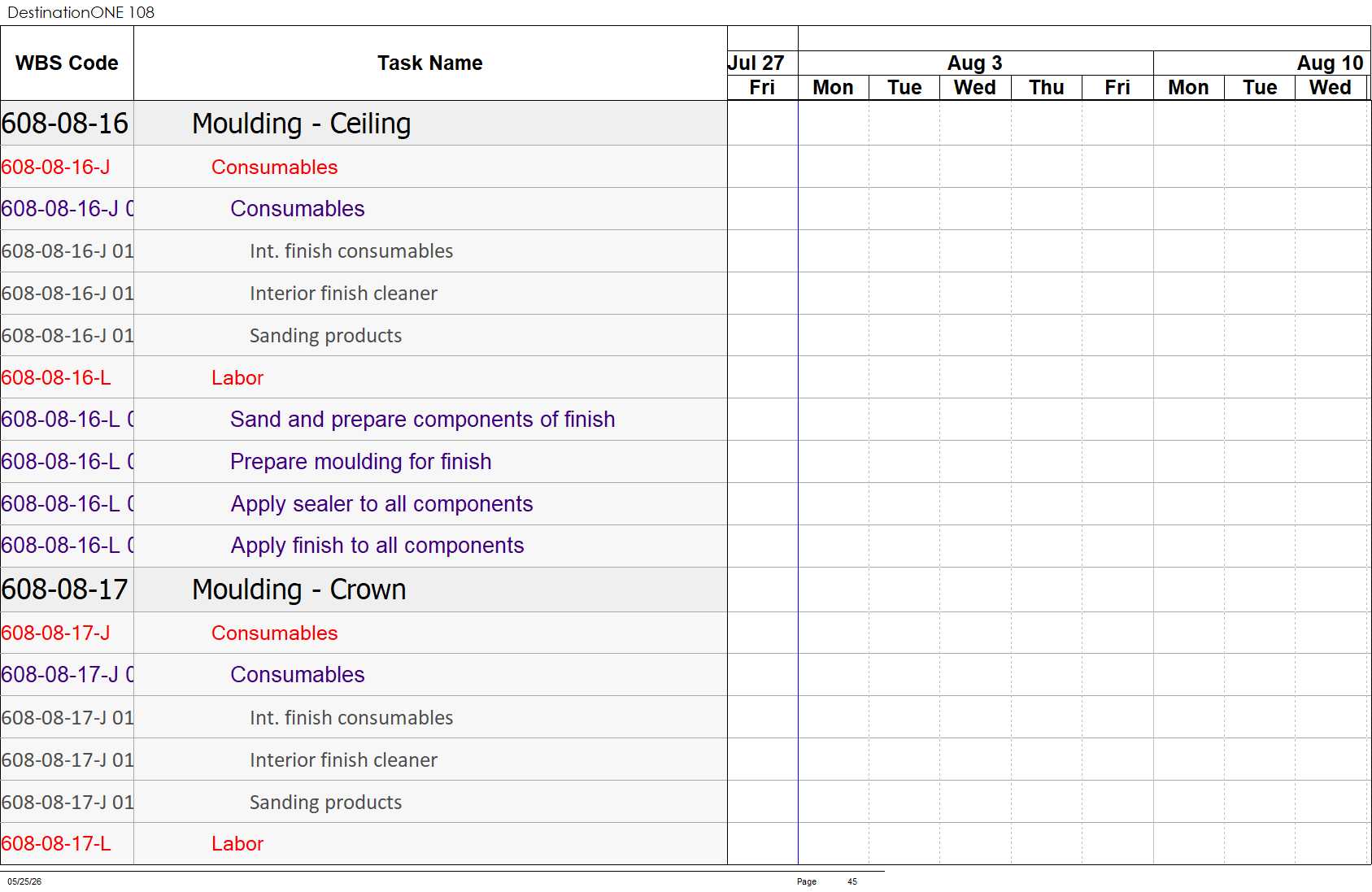Click WBS code 608-08-17-L
Screen dimensions: 1372x892
(56, 844)
